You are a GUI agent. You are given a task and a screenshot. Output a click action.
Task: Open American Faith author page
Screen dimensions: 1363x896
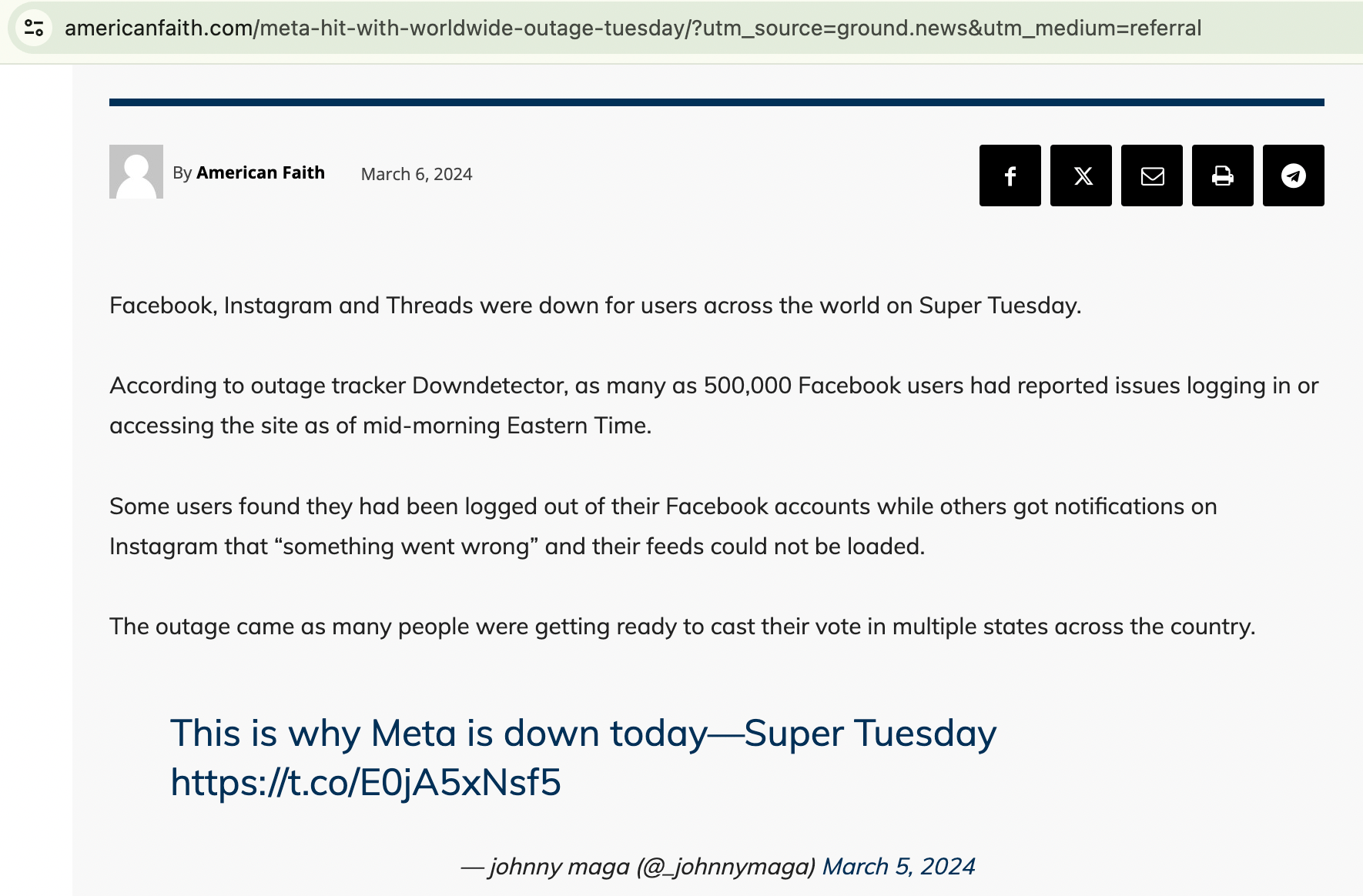click(x=260, y=172)
